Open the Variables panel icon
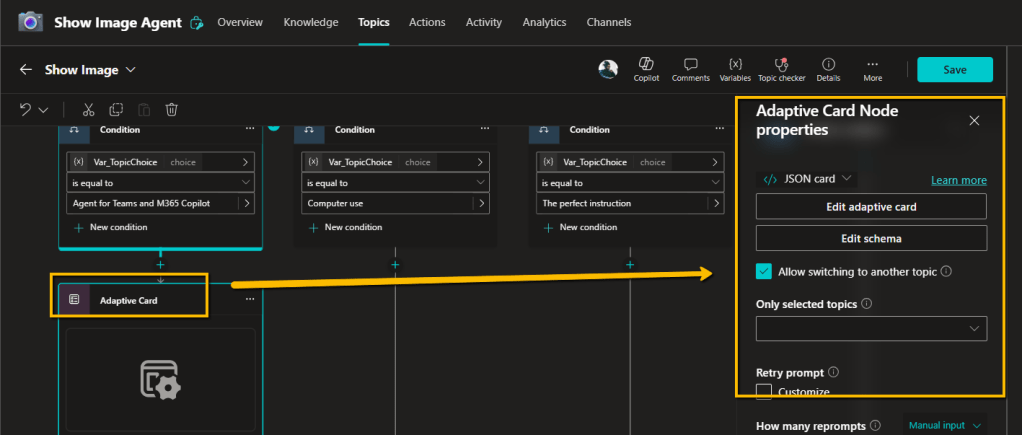This screenshot has height=435, width=1022. click(x=735, y=64)
